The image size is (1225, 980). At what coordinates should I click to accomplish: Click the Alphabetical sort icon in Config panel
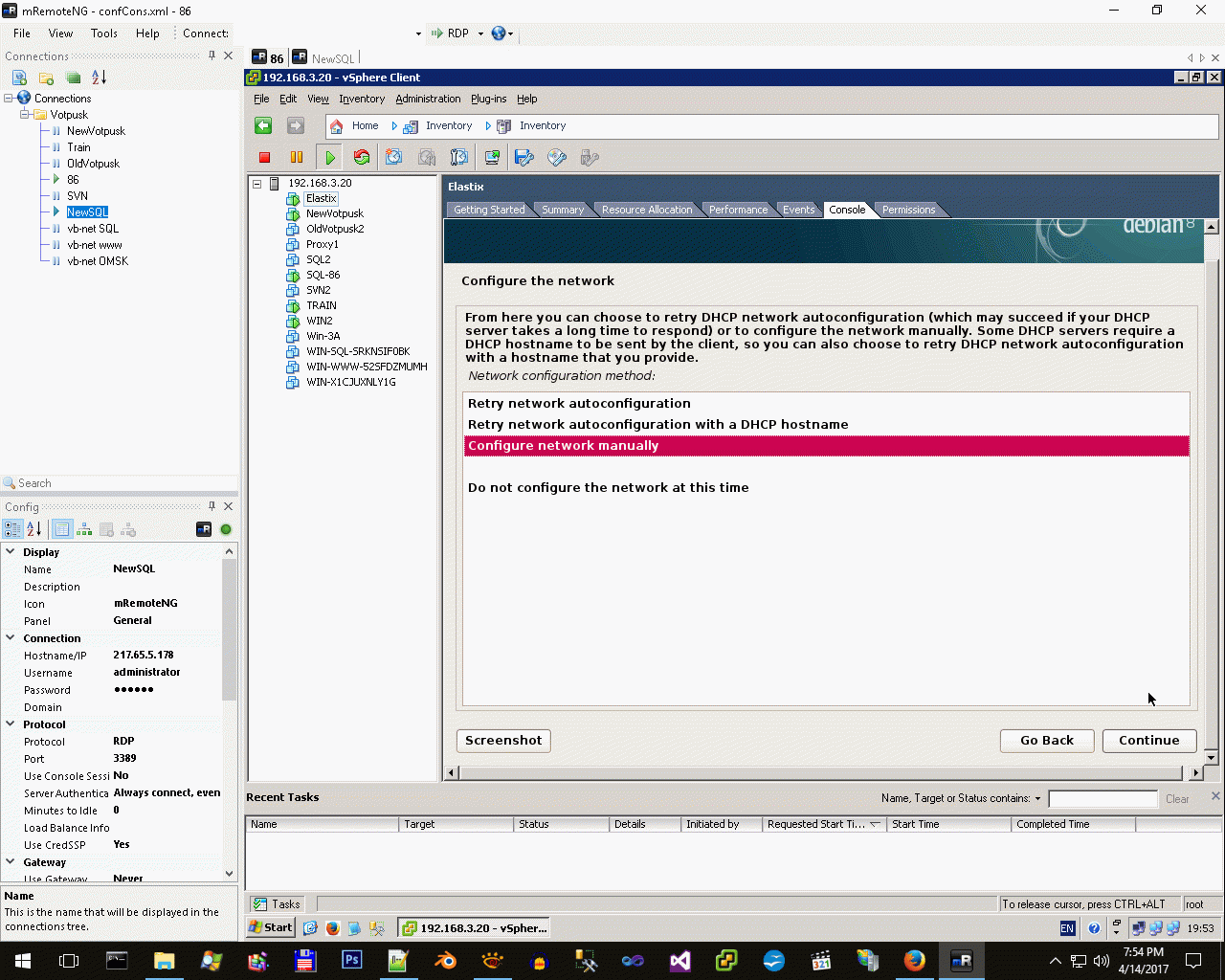pyautogui.click(x=34, y=529)
